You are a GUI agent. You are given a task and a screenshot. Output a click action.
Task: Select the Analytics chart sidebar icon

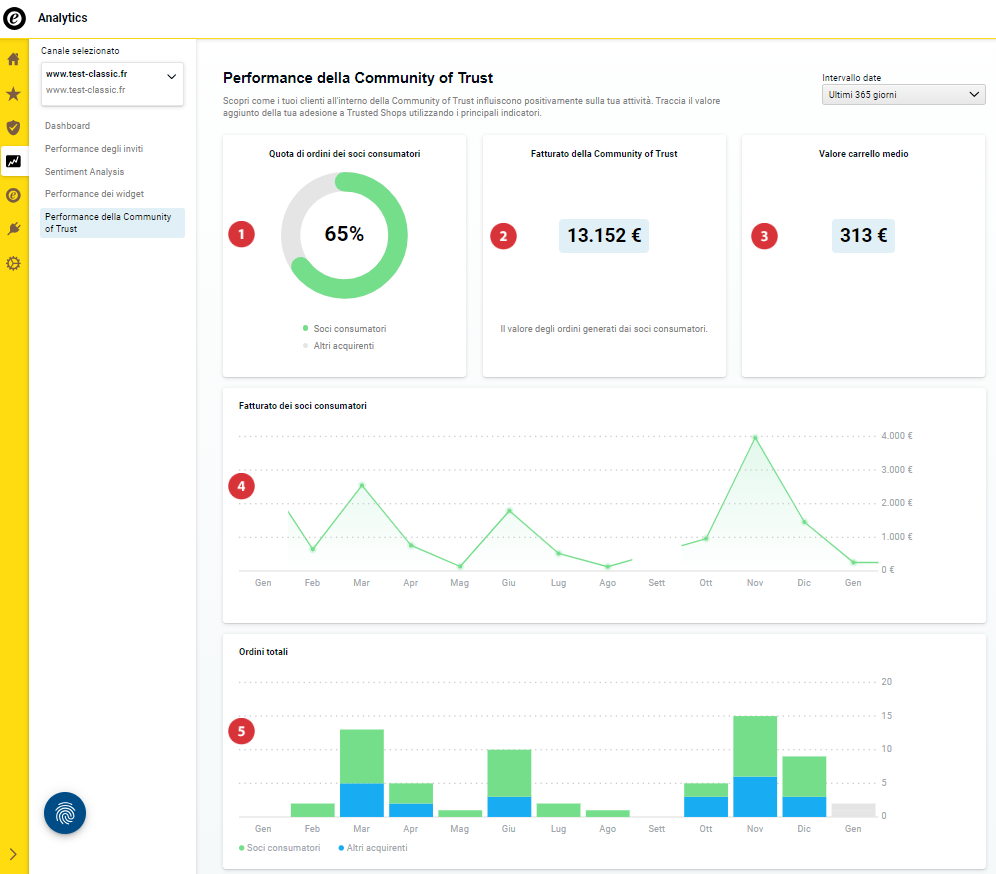pos(13,161)
